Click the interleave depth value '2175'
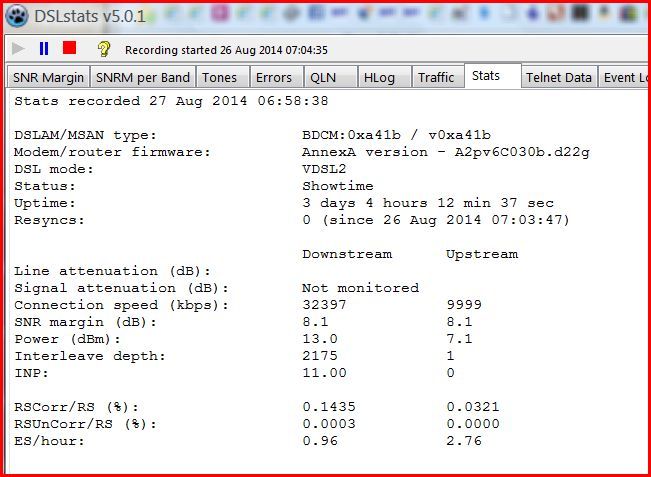The height and width of the screenshot is (477, 651). point(320,356)
